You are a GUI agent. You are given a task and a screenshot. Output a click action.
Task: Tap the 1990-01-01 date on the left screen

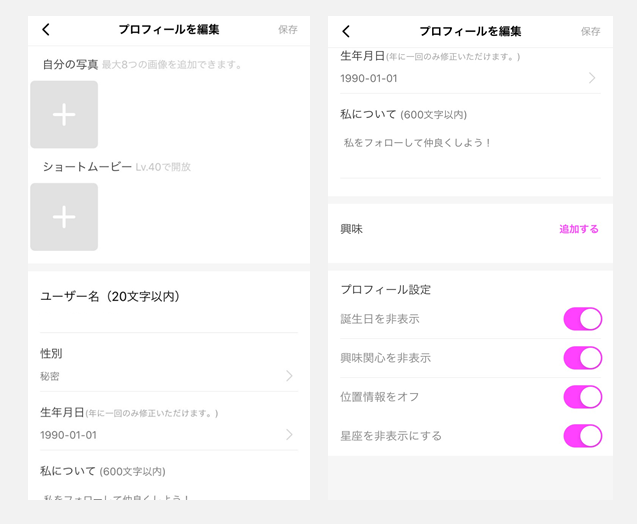[68, 435]
